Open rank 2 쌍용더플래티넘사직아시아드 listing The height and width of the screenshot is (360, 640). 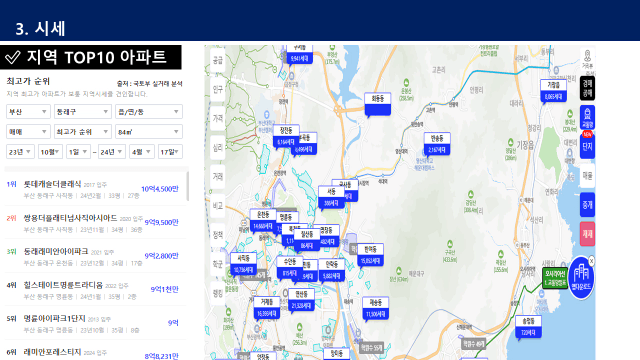click(94, 223)
